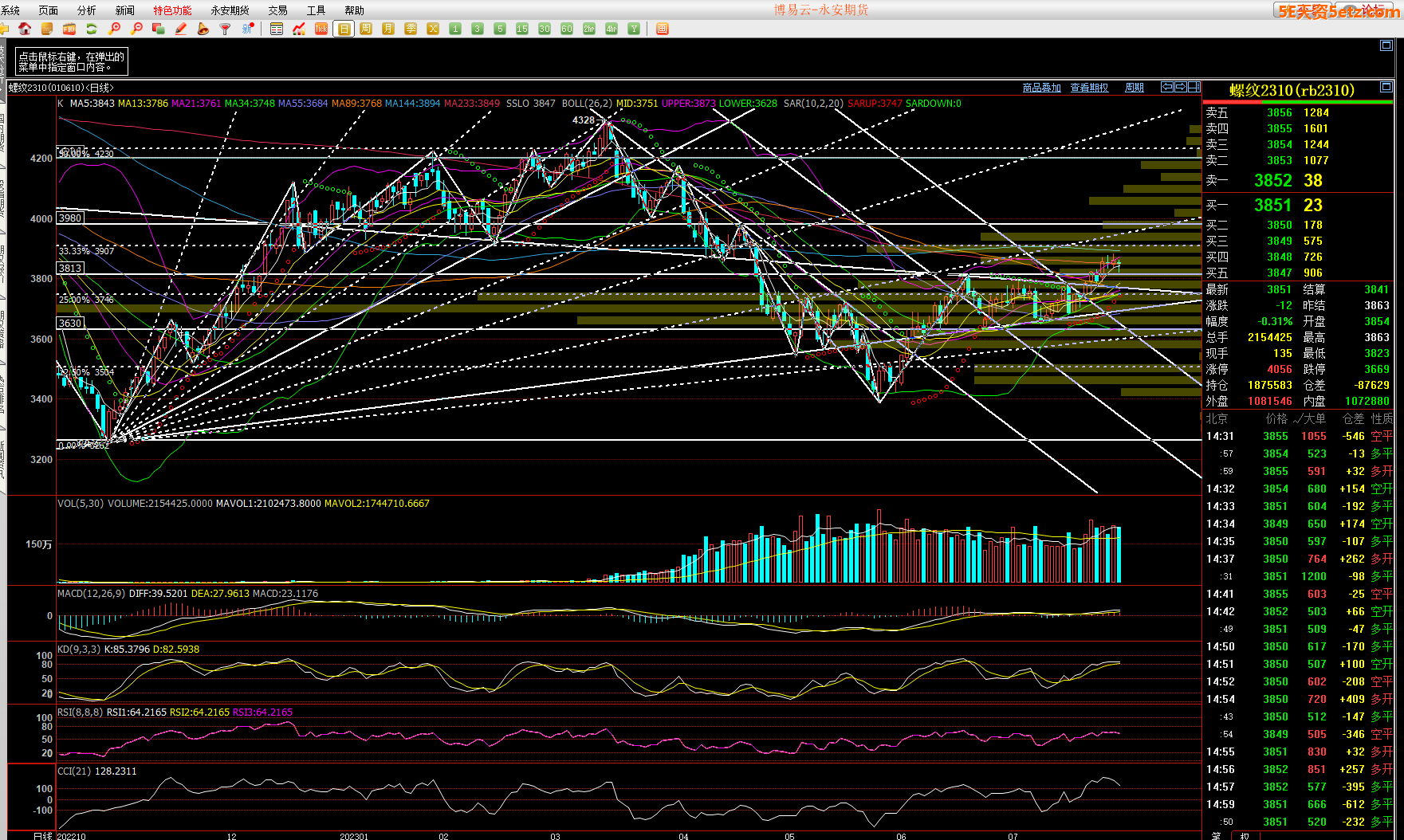Select the drawing pencil tool

click(x=181, y=29)
